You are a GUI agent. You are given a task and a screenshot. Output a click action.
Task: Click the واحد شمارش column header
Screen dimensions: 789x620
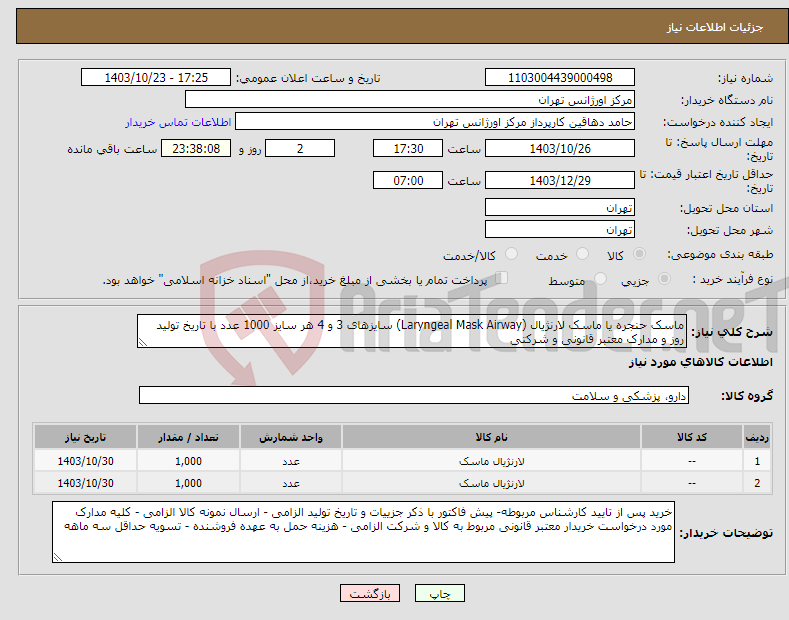click(x=291, y=437)
